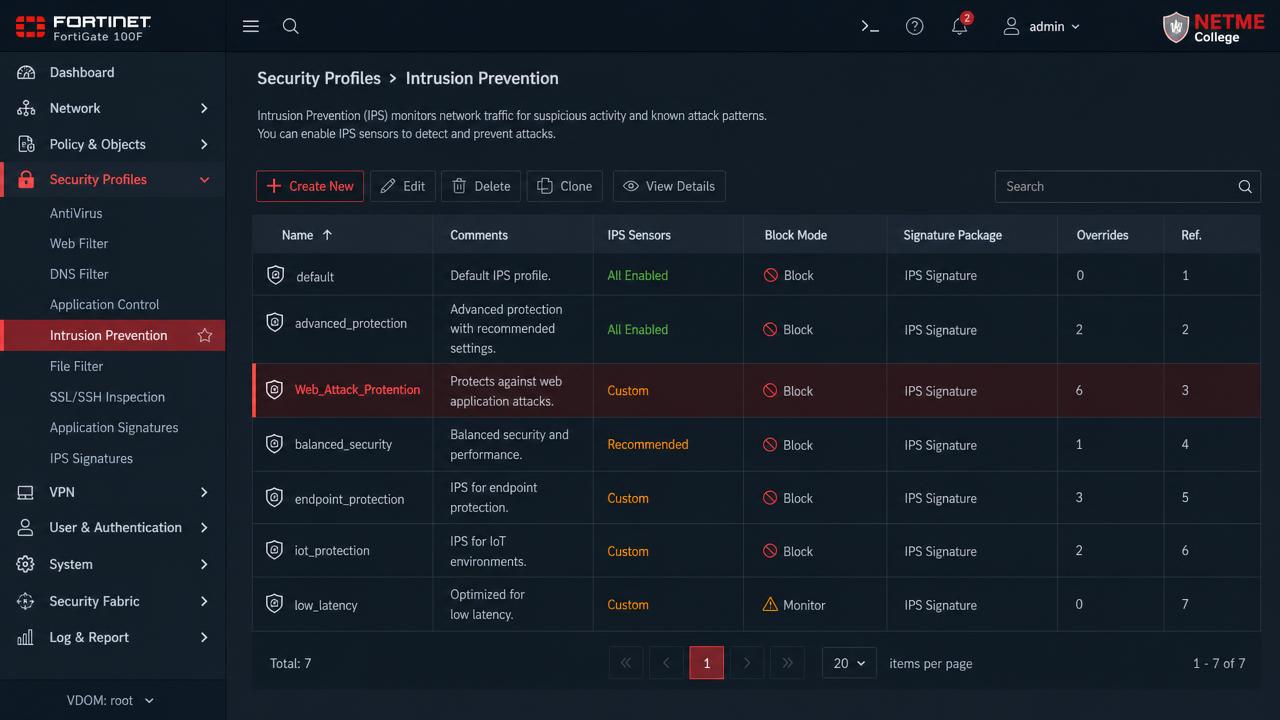The image size is (1280, 720).
Task: Click the shield icon of advanced_protection row
Action: click(x=275, y=322)
